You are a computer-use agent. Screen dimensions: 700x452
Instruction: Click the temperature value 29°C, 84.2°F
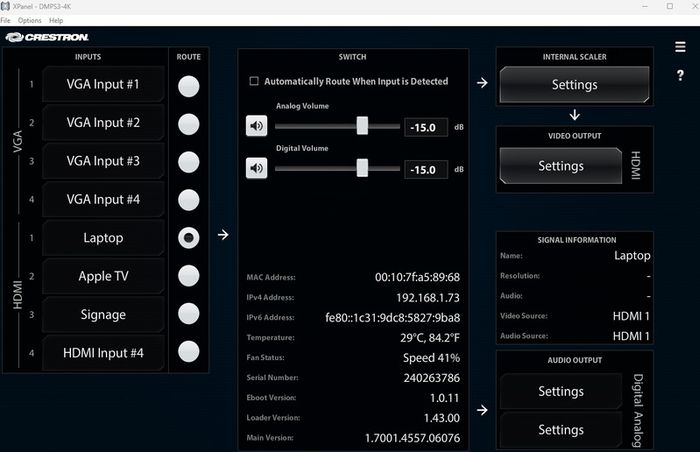[x=429, y=338]
